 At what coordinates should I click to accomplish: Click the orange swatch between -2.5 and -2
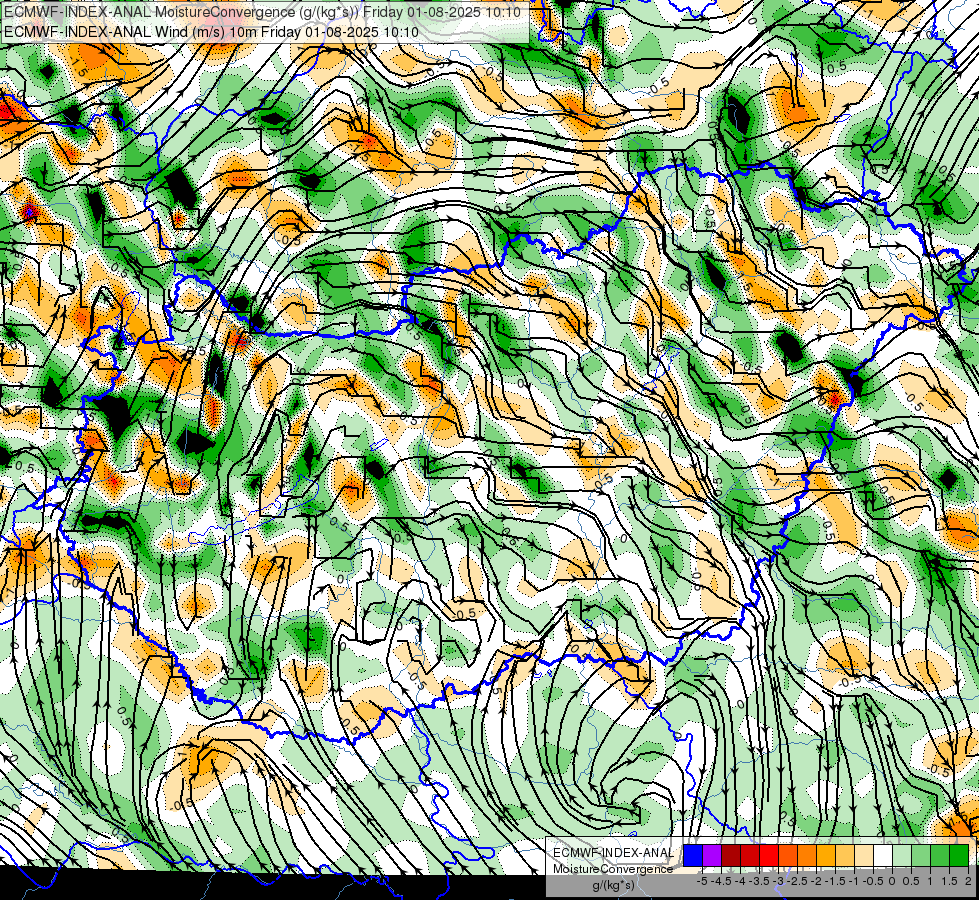[807, 855]
